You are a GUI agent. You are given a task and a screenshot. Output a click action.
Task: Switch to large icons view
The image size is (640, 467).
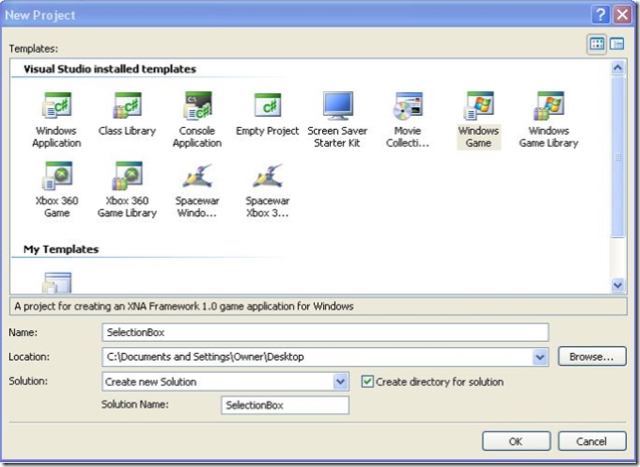[597, 44]
